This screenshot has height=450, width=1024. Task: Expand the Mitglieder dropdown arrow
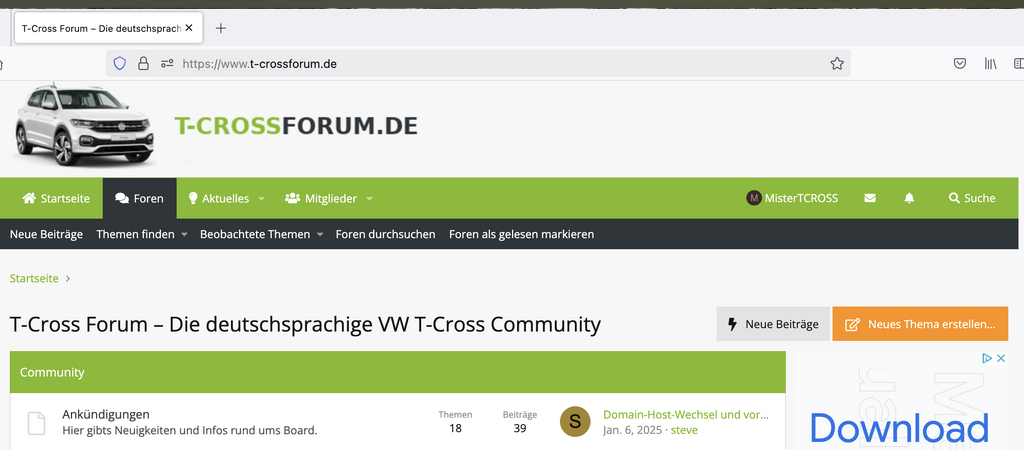369,199
